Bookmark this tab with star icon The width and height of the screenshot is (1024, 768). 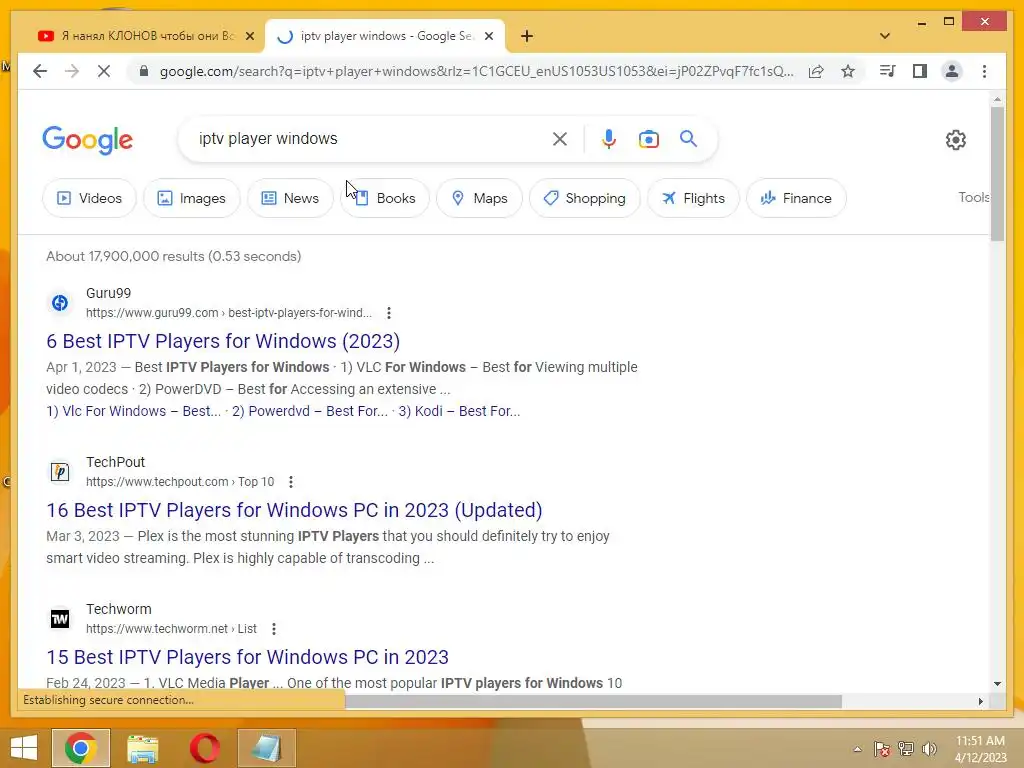[x=848, y=71]
